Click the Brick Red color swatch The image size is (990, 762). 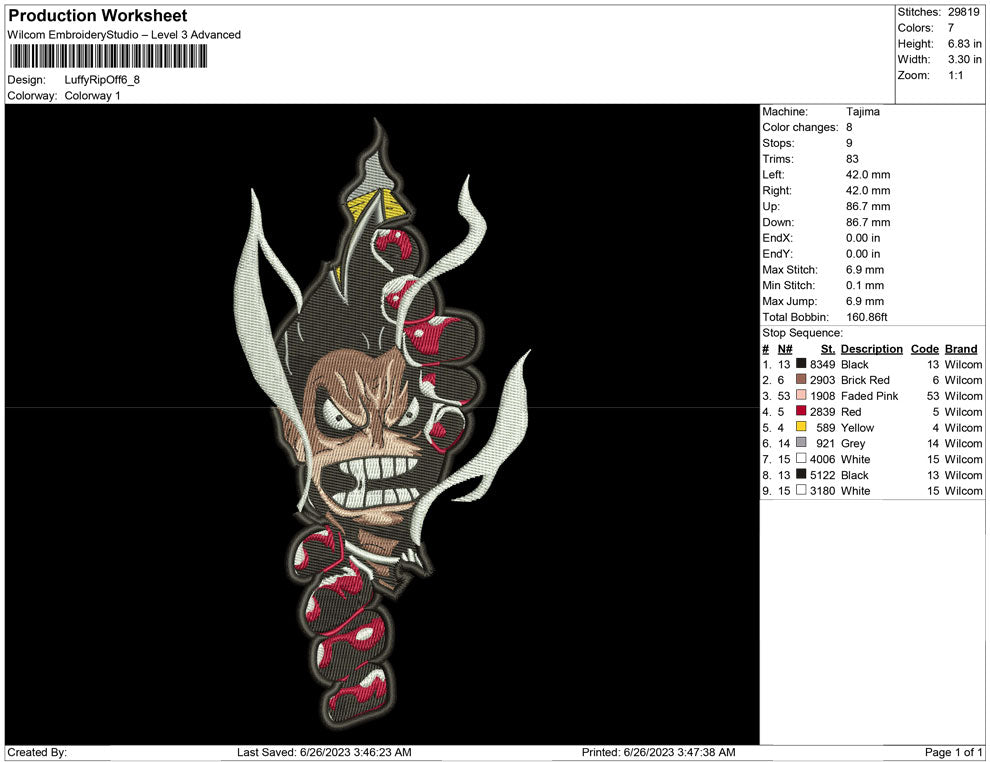click(801, 379)
